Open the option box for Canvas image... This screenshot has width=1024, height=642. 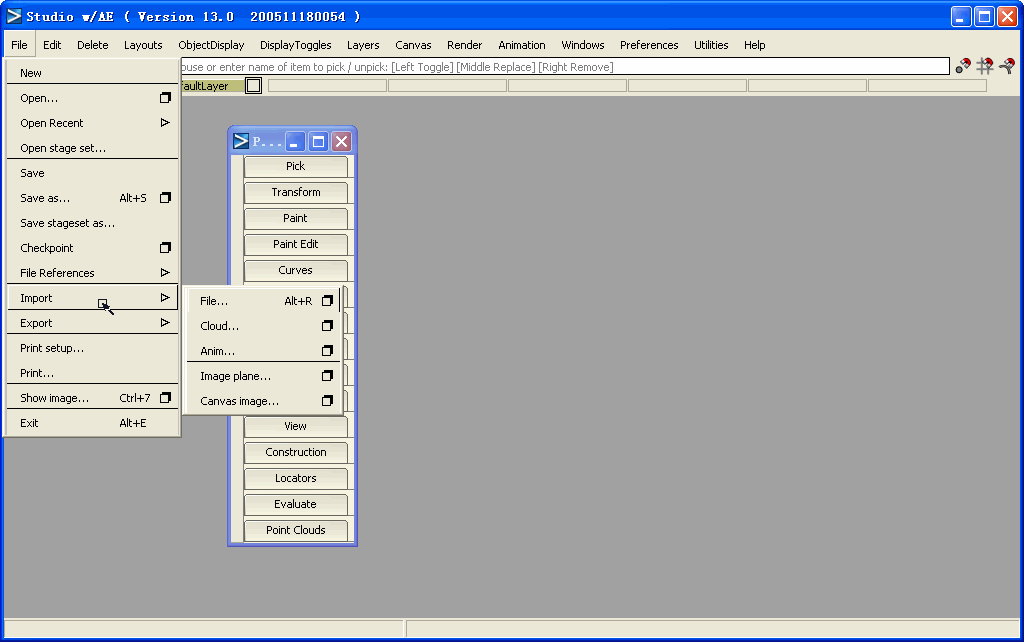(327, 401)
